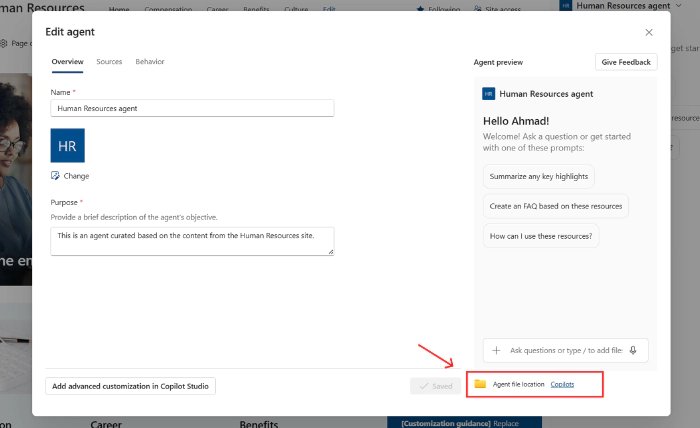Click the Agent file location label
700x428 pixels.
click(x=518, y=384)
